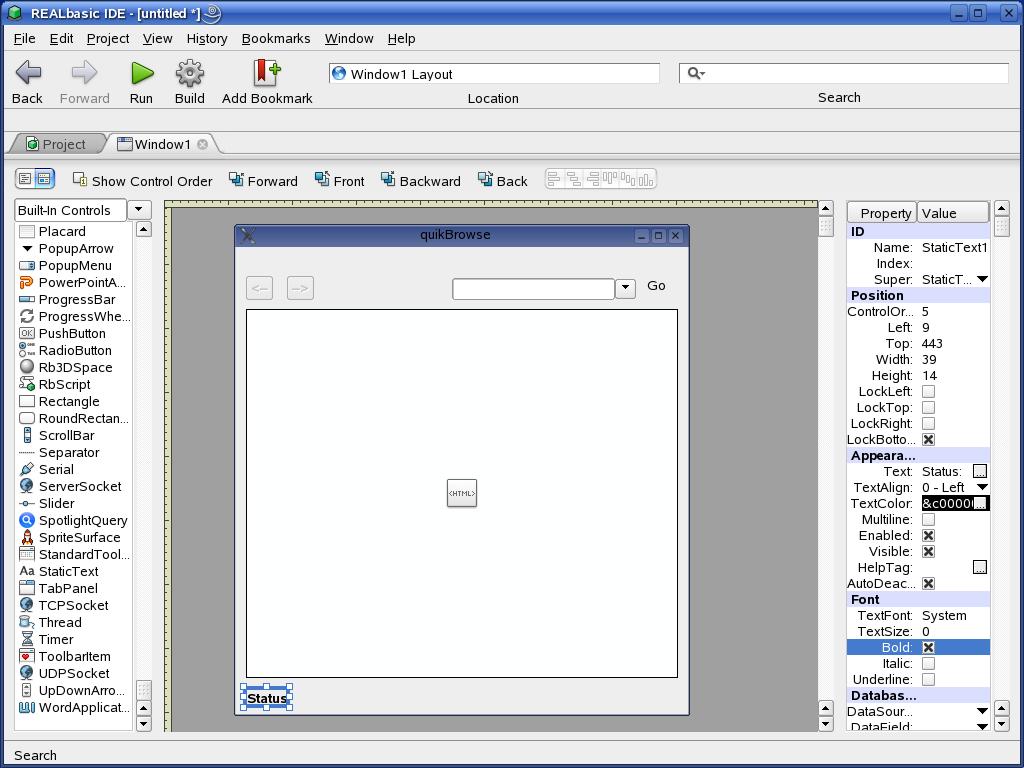Open quikBrowse address combo box arrow
1024x768 pixels.
(625, 288)
